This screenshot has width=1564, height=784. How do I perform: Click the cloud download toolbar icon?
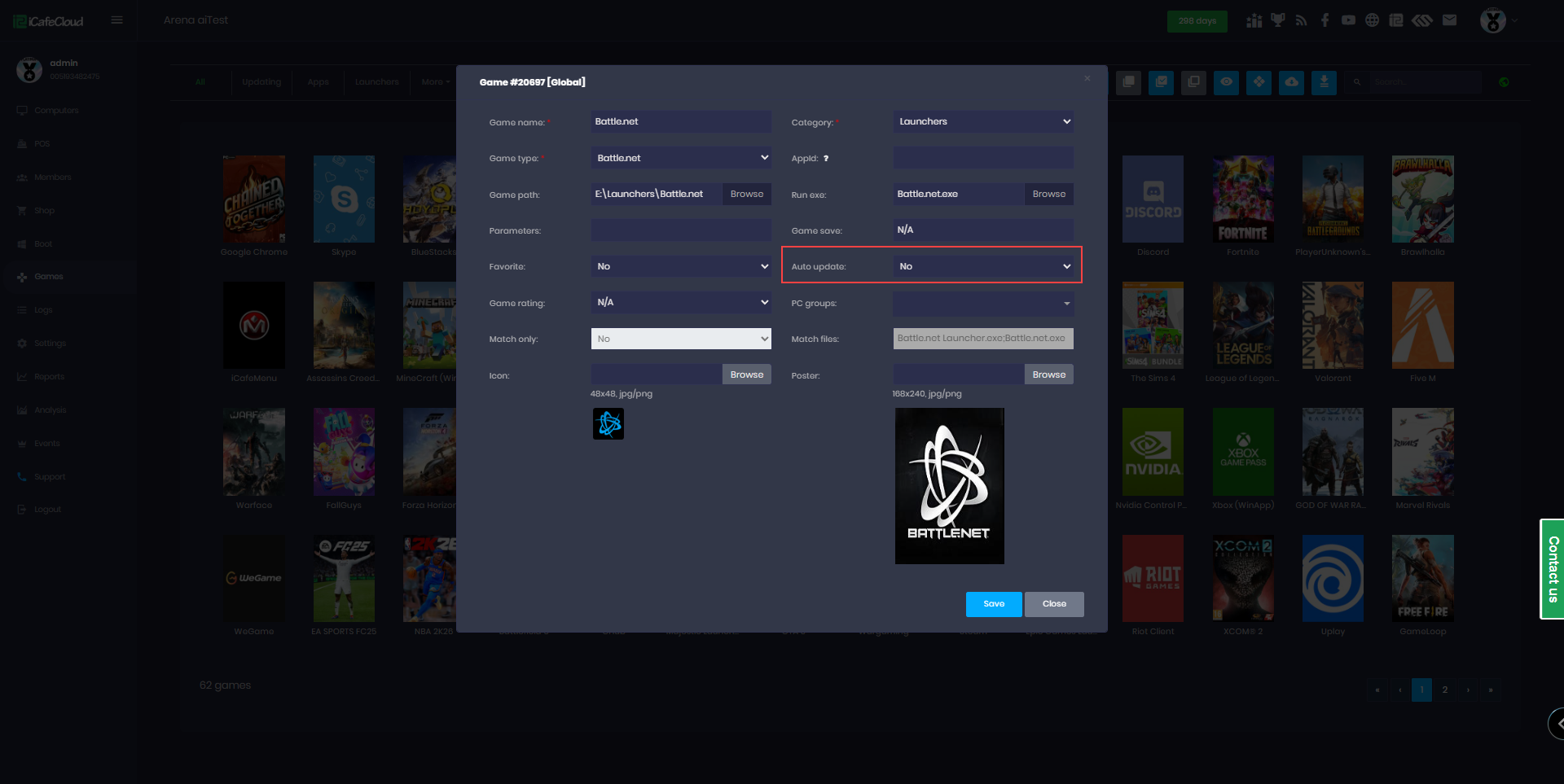tap(1291, 82)
